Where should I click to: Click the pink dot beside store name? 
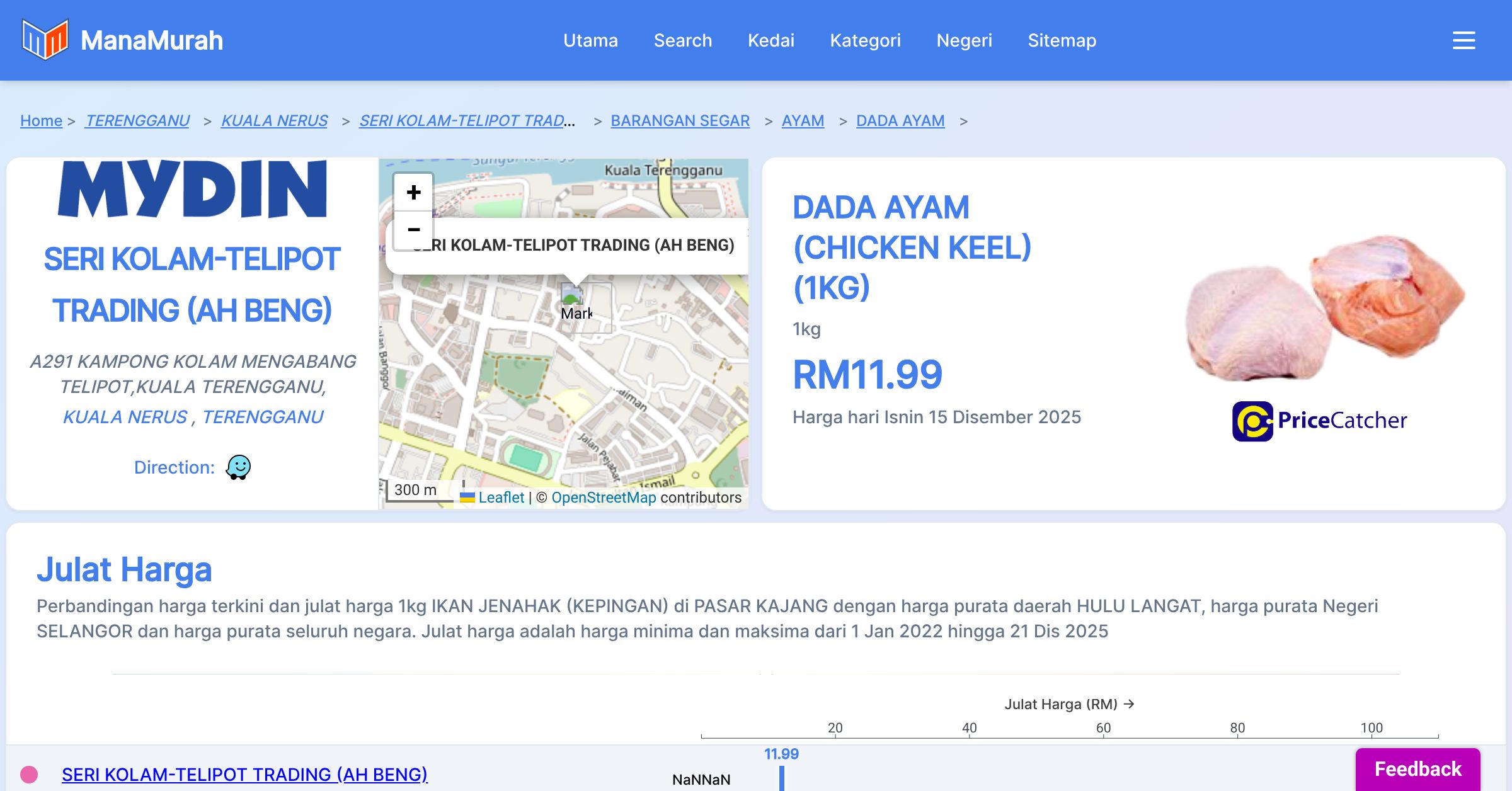(x=29, y=774)
